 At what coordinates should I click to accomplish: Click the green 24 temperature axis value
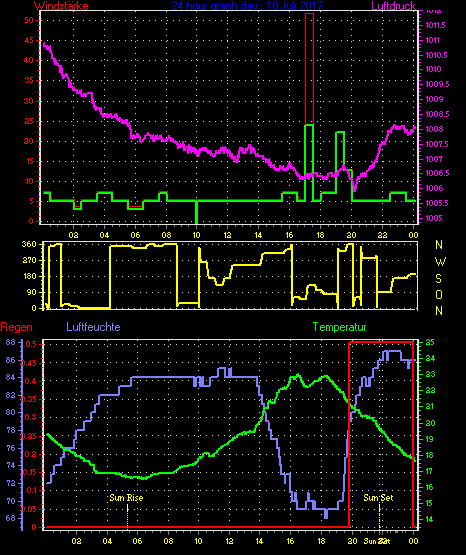430,359
